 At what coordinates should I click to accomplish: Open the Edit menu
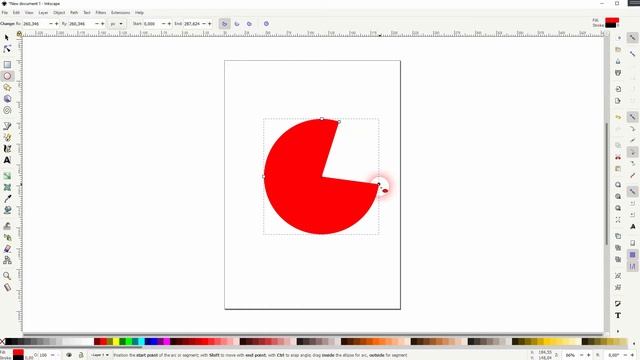16,13
